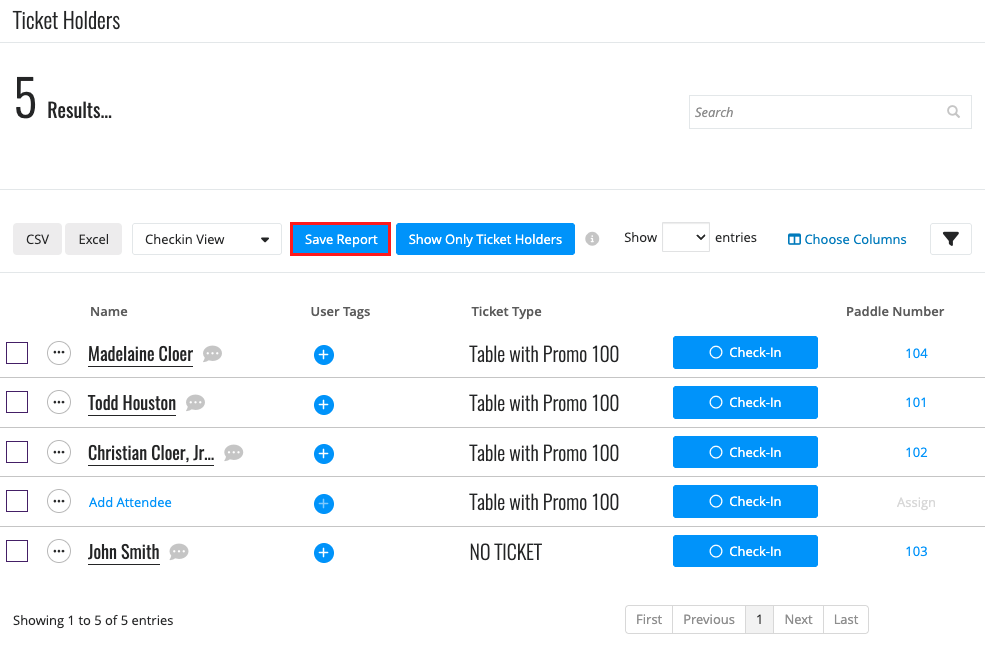
Task: Open the filter funnel icon
Action: 950,239
